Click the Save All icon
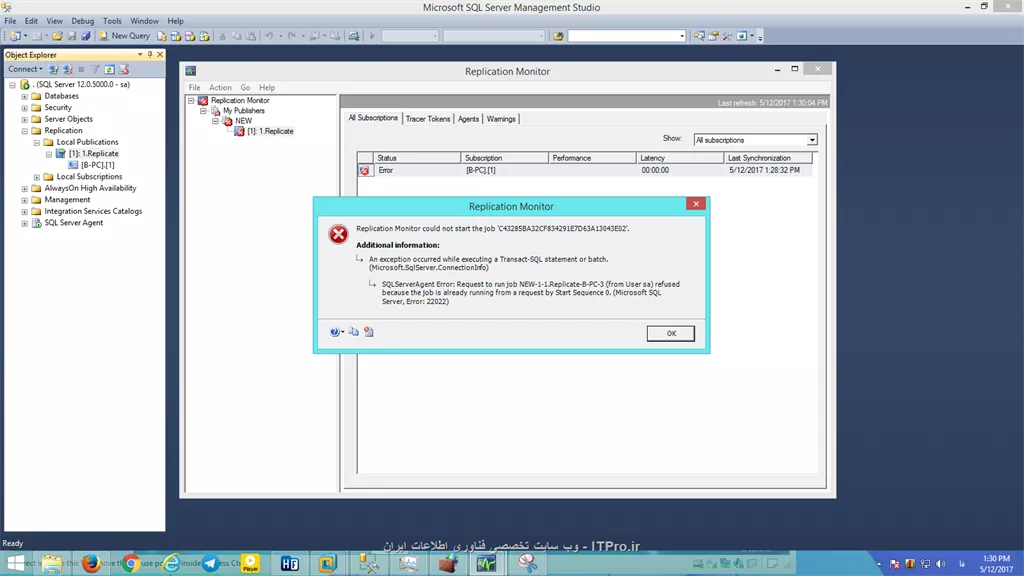 (86, 36)
